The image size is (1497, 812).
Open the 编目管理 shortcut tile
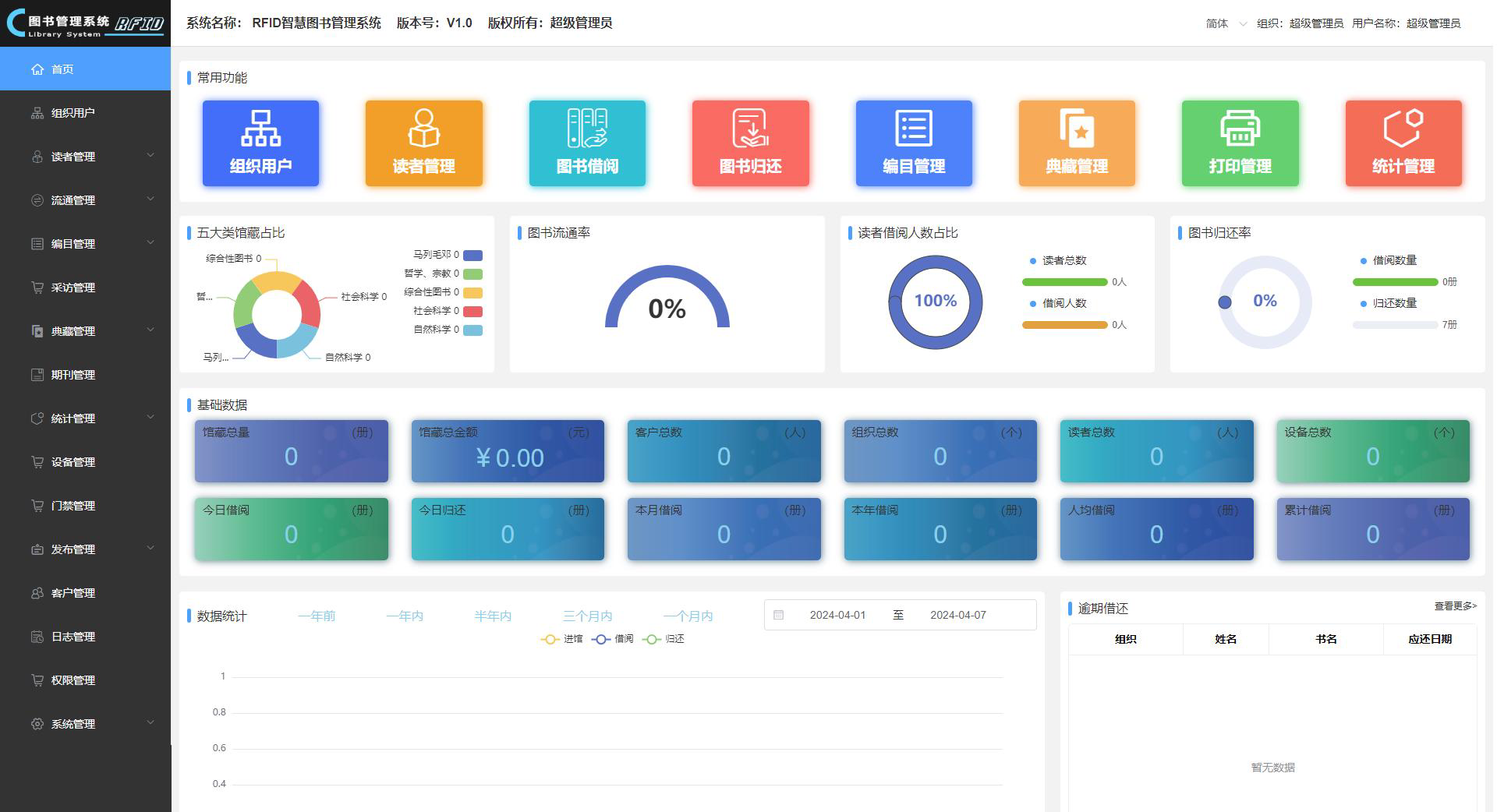pyautogui.click(x=914, y=143)
